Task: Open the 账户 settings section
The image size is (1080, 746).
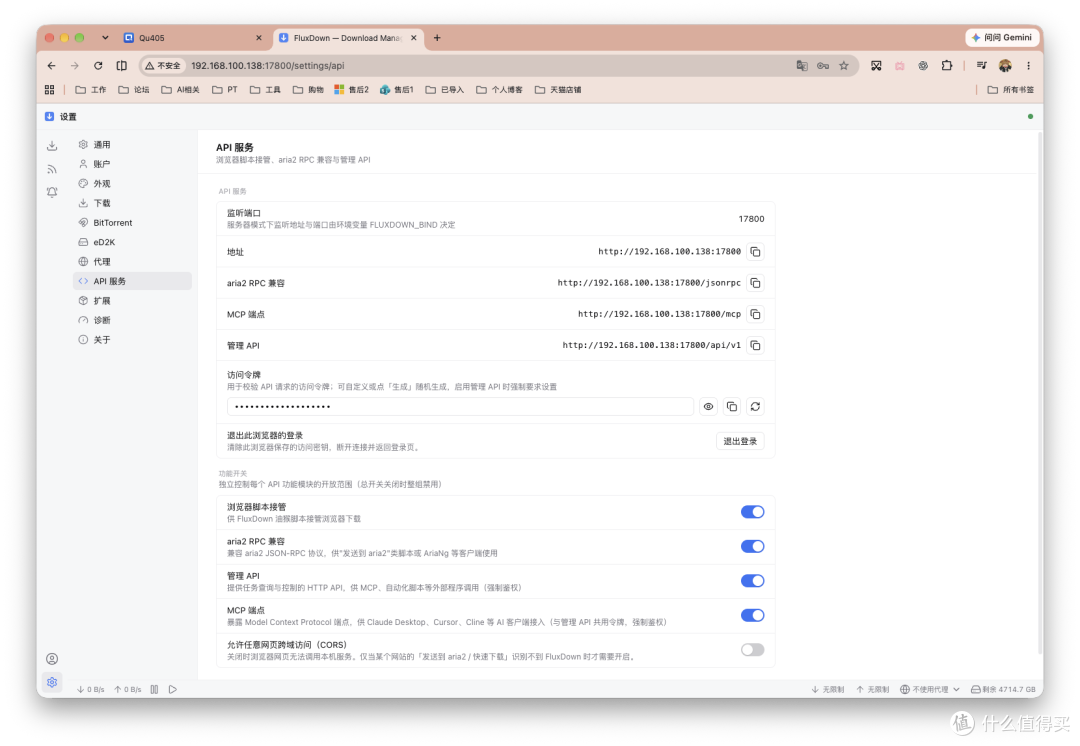Action: click(132, 164)
